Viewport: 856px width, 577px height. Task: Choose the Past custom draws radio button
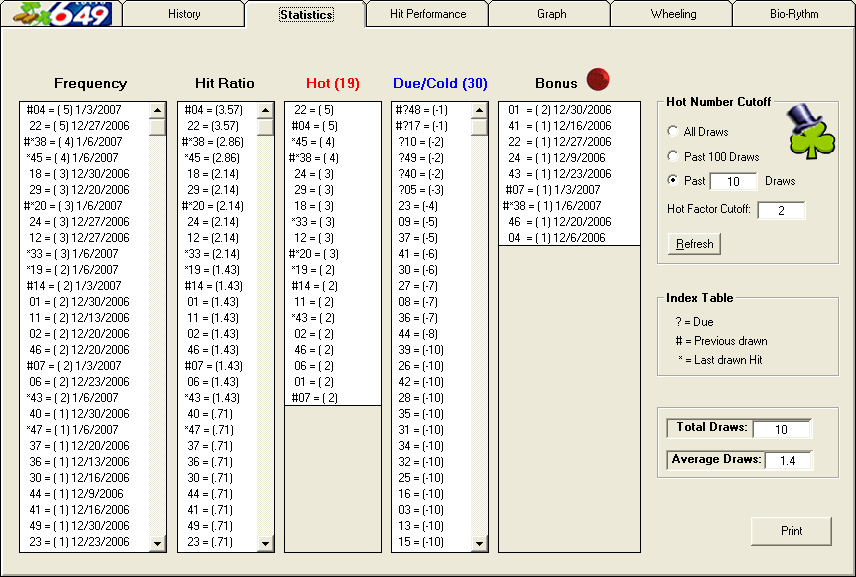673,181
